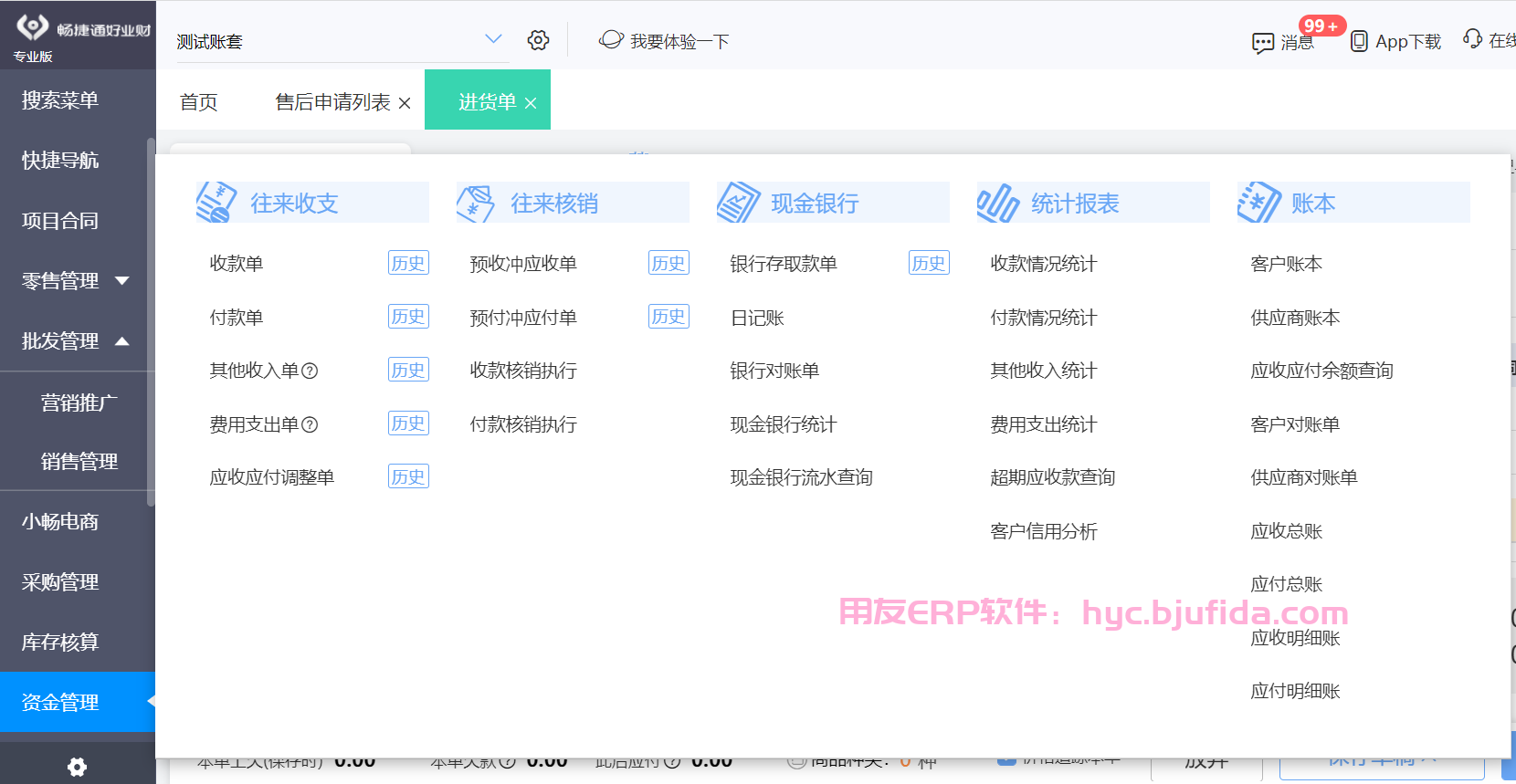Click the 现金银行 category icon
The width and height of the screenshot is (1516, 784).
738,203
